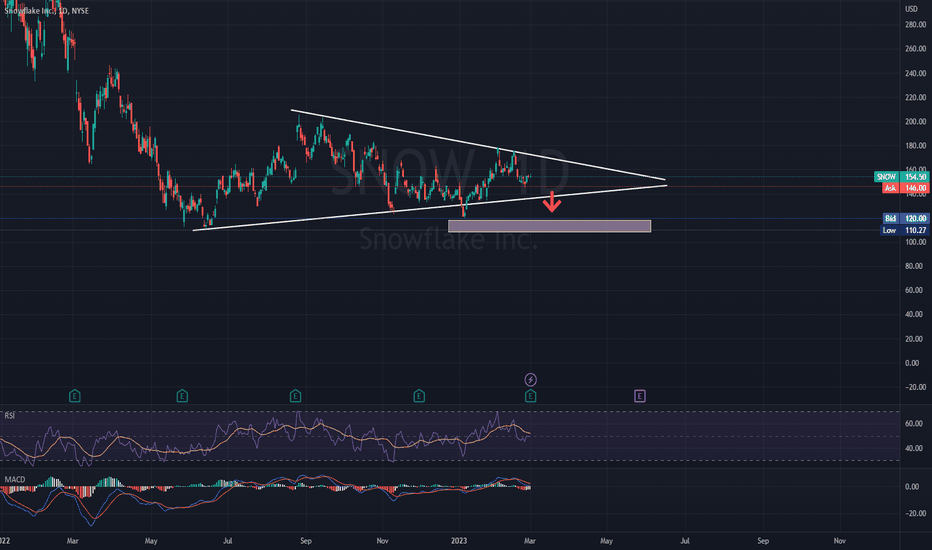Click the 260.00 price axis label
Screen dimensions: 932x550
point(915,49)
